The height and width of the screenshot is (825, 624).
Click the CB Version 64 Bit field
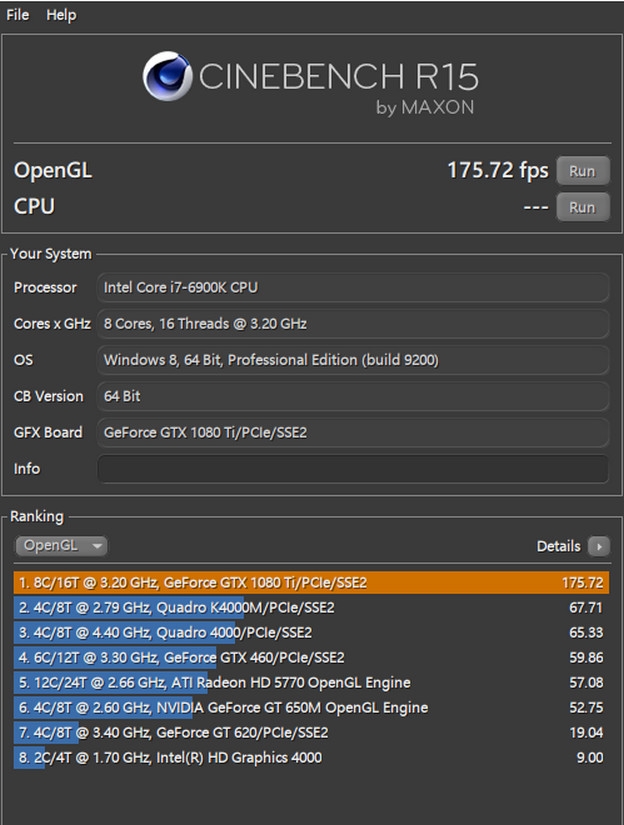click(353, 396)
